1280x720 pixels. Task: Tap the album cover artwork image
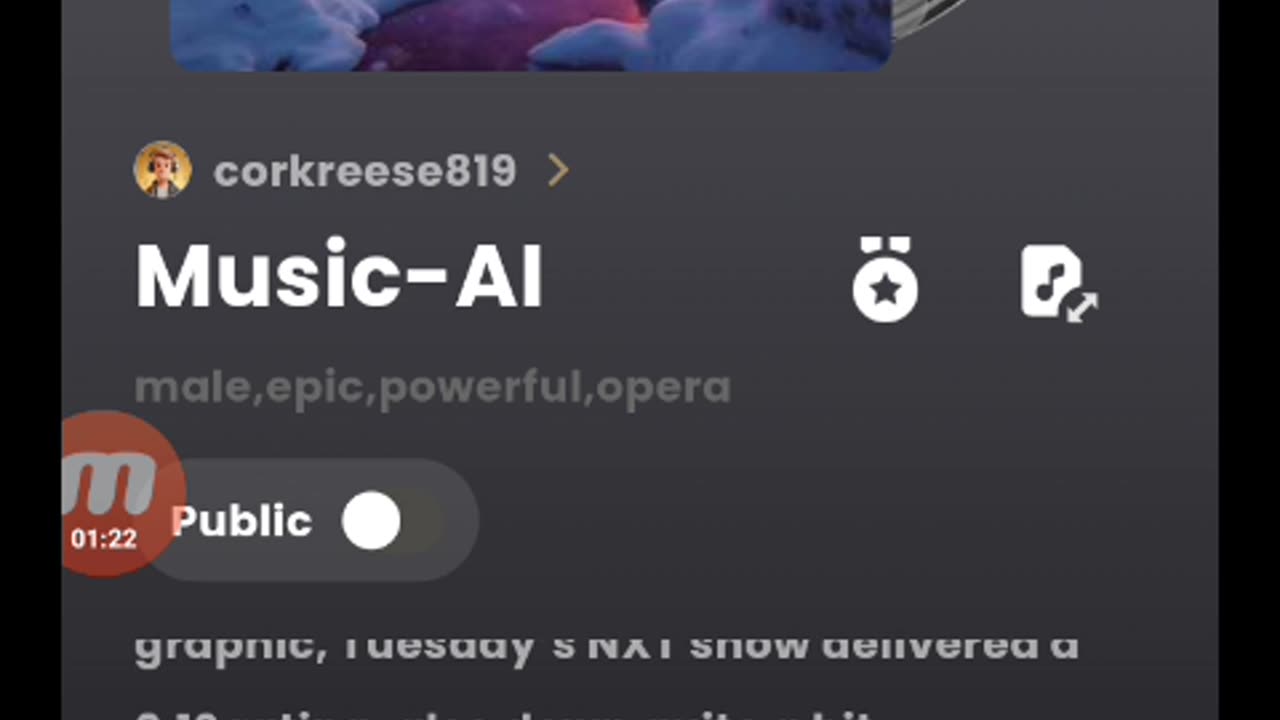coord(531,35)
